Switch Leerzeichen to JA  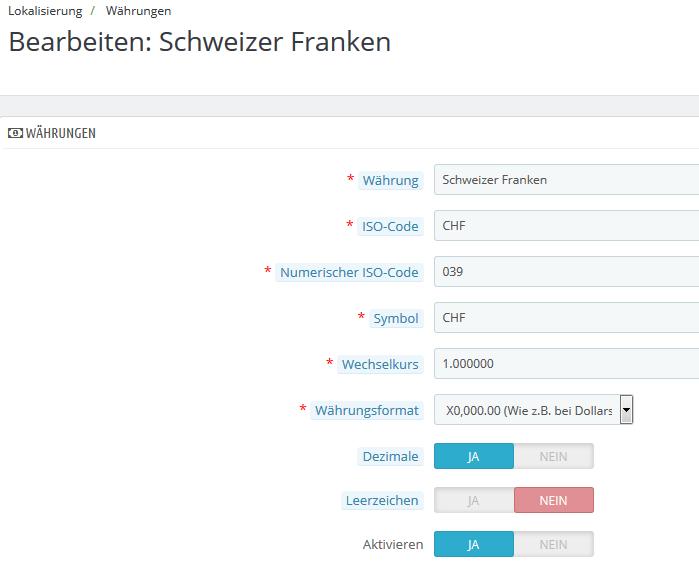pyautogui.click(x=473, y=500)
